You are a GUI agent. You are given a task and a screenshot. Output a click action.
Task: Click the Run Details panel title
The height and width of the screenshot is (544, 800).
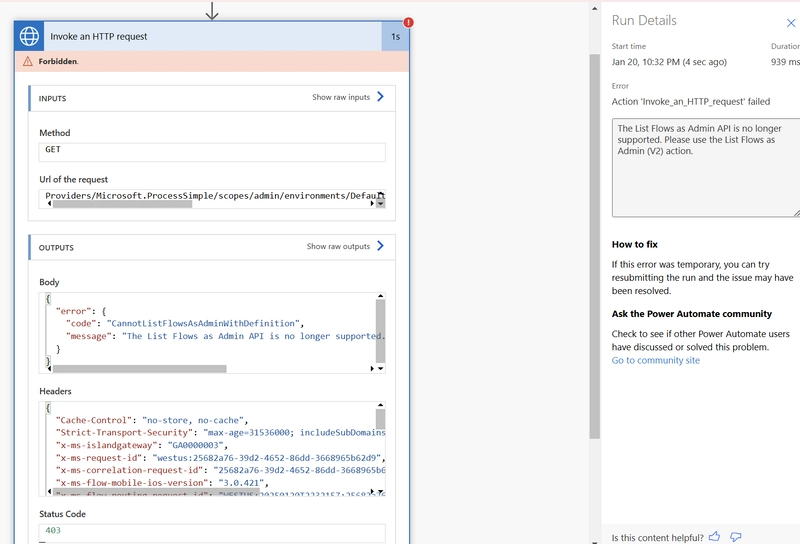click(x=644, y=20)
